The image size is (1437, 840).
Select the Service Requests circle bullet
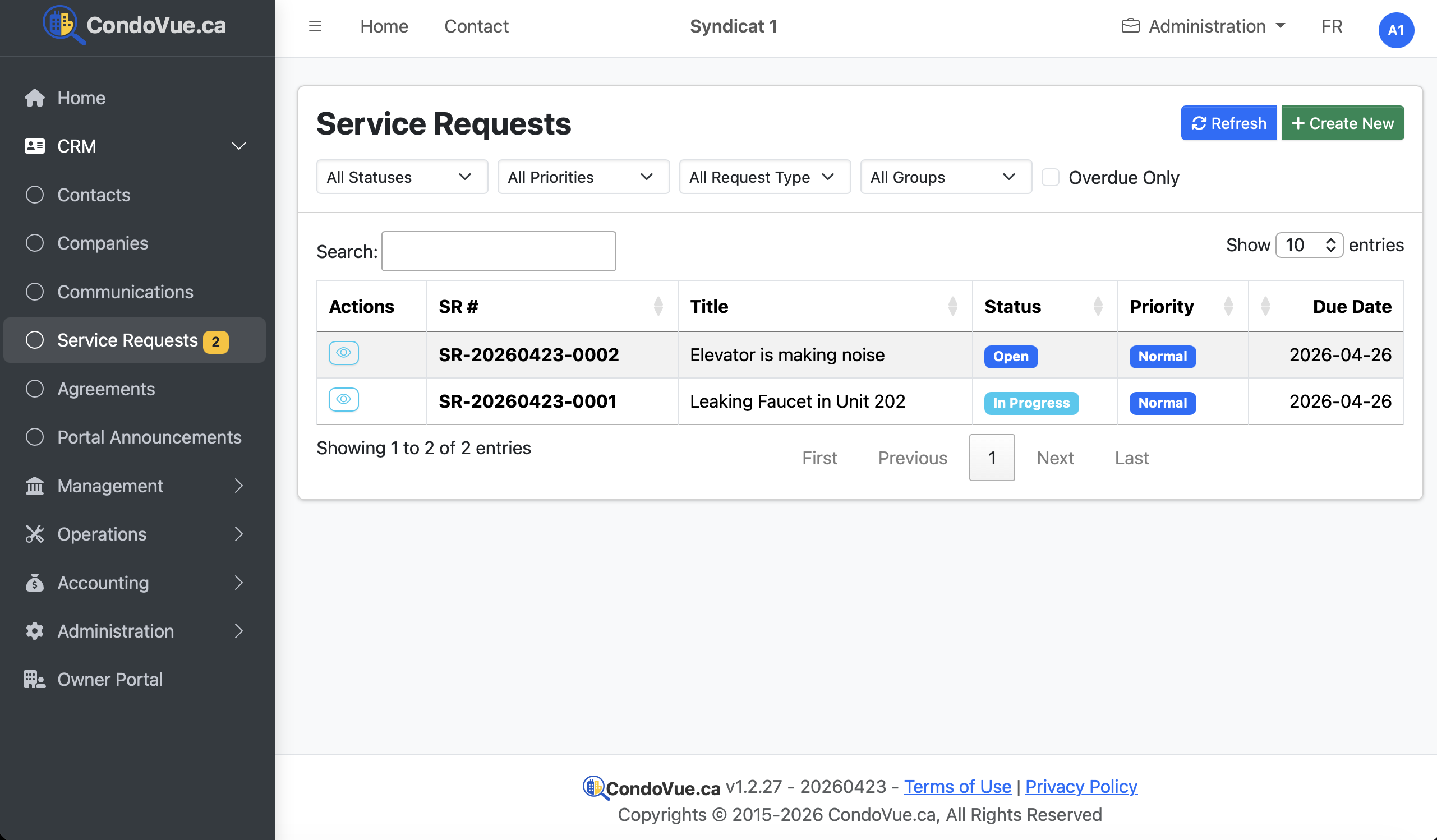pos(34,340)
